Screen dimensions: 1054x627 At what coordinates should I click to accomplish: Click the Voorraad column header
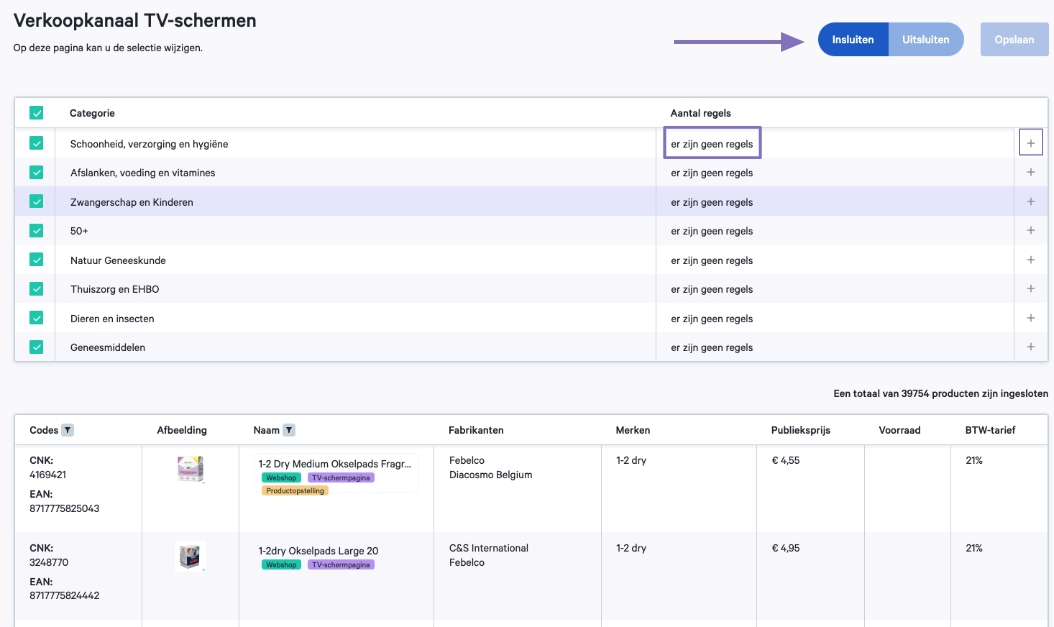tap(899, 430)
